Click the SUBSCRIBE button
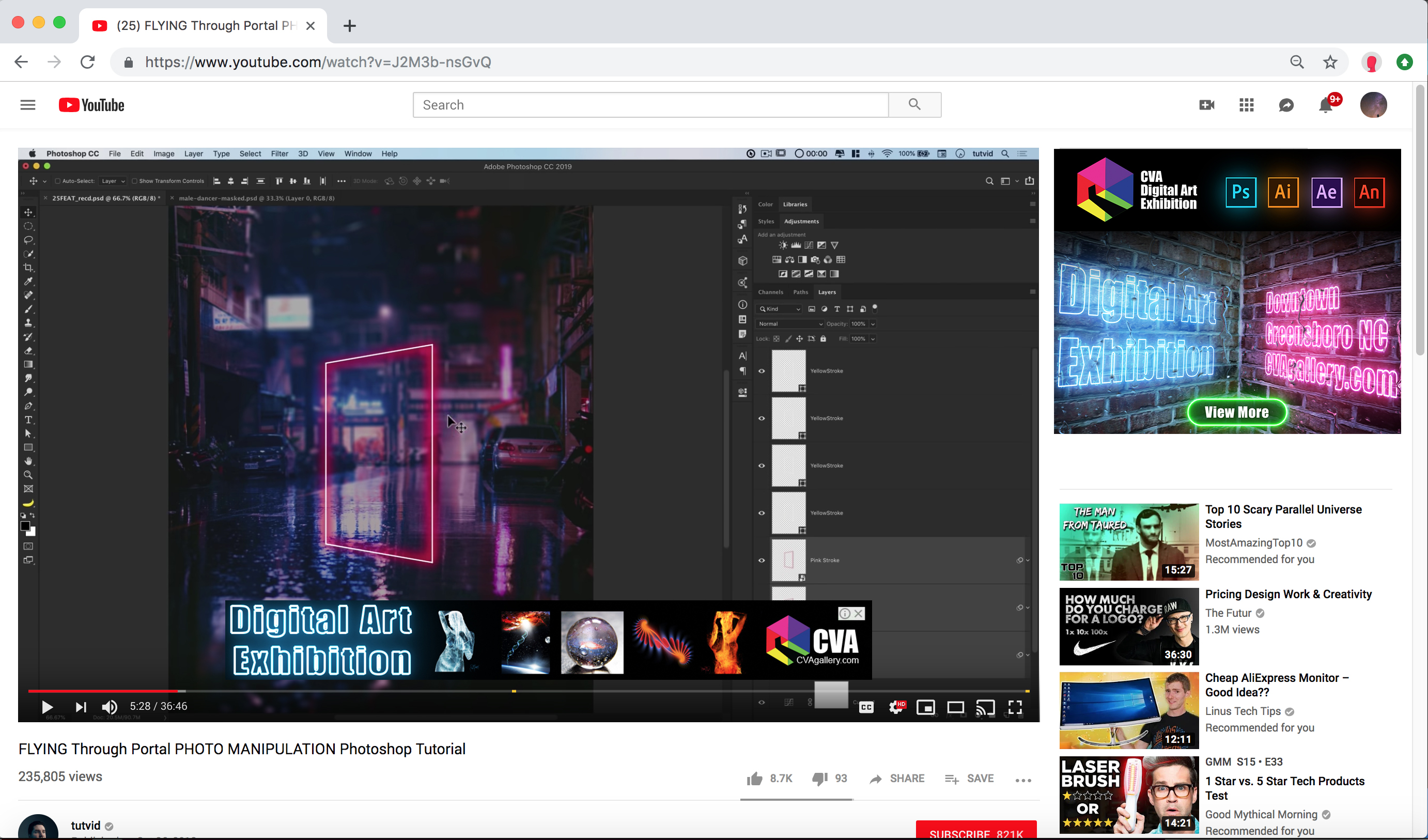This screenshot has width=1428, height=840. click(x=976, y=830)
